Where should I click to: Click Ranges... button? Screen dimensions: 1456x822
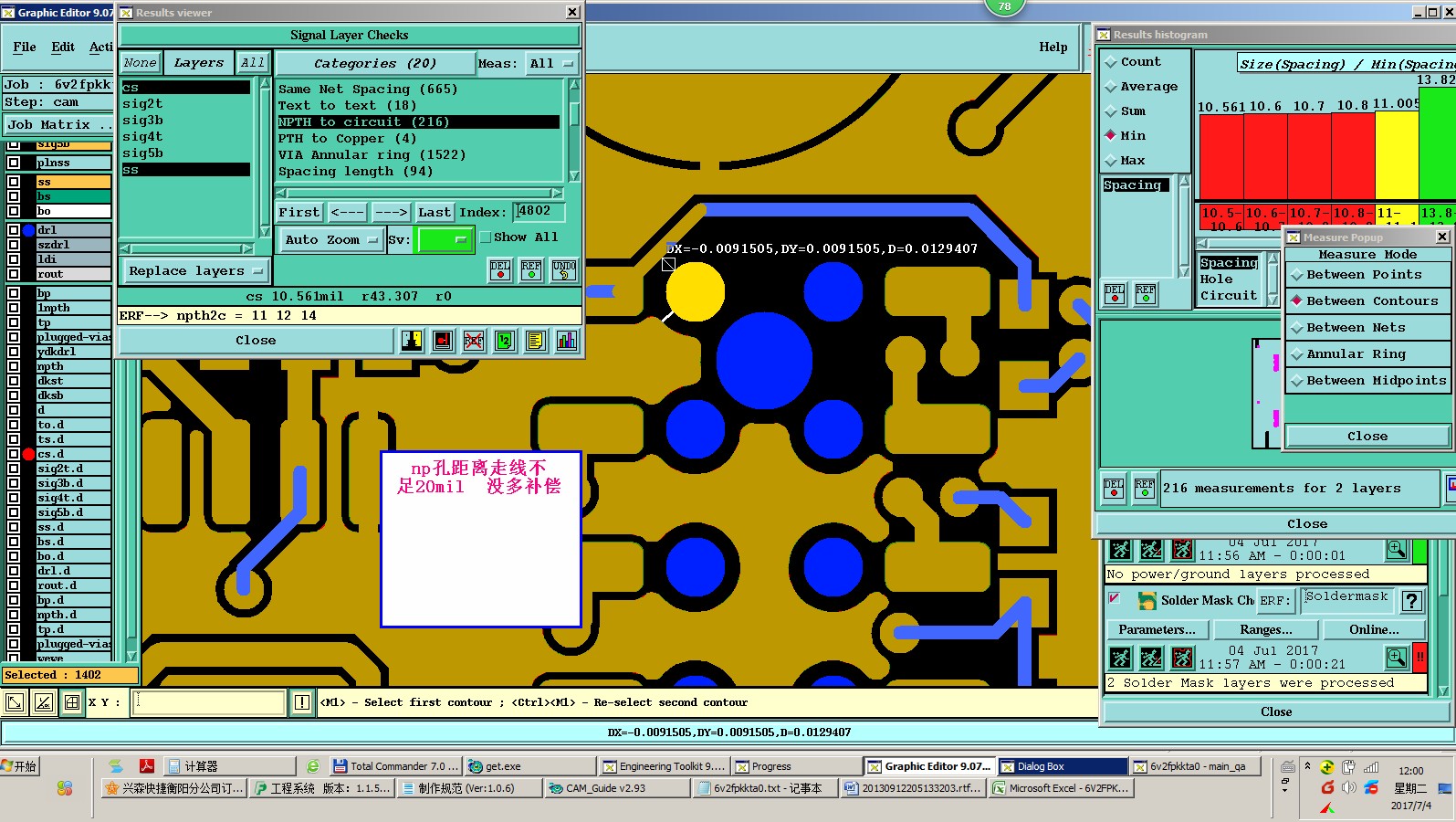tap(1265, 630)
